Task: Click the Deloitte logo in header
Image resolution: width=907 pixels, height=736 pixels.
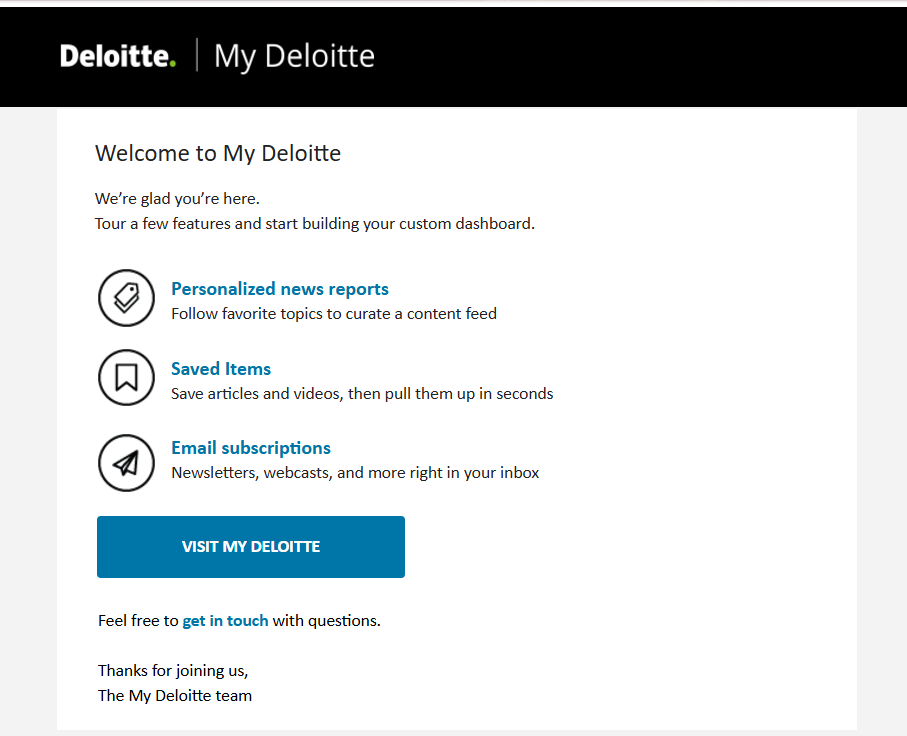Action: pos(118,56)
